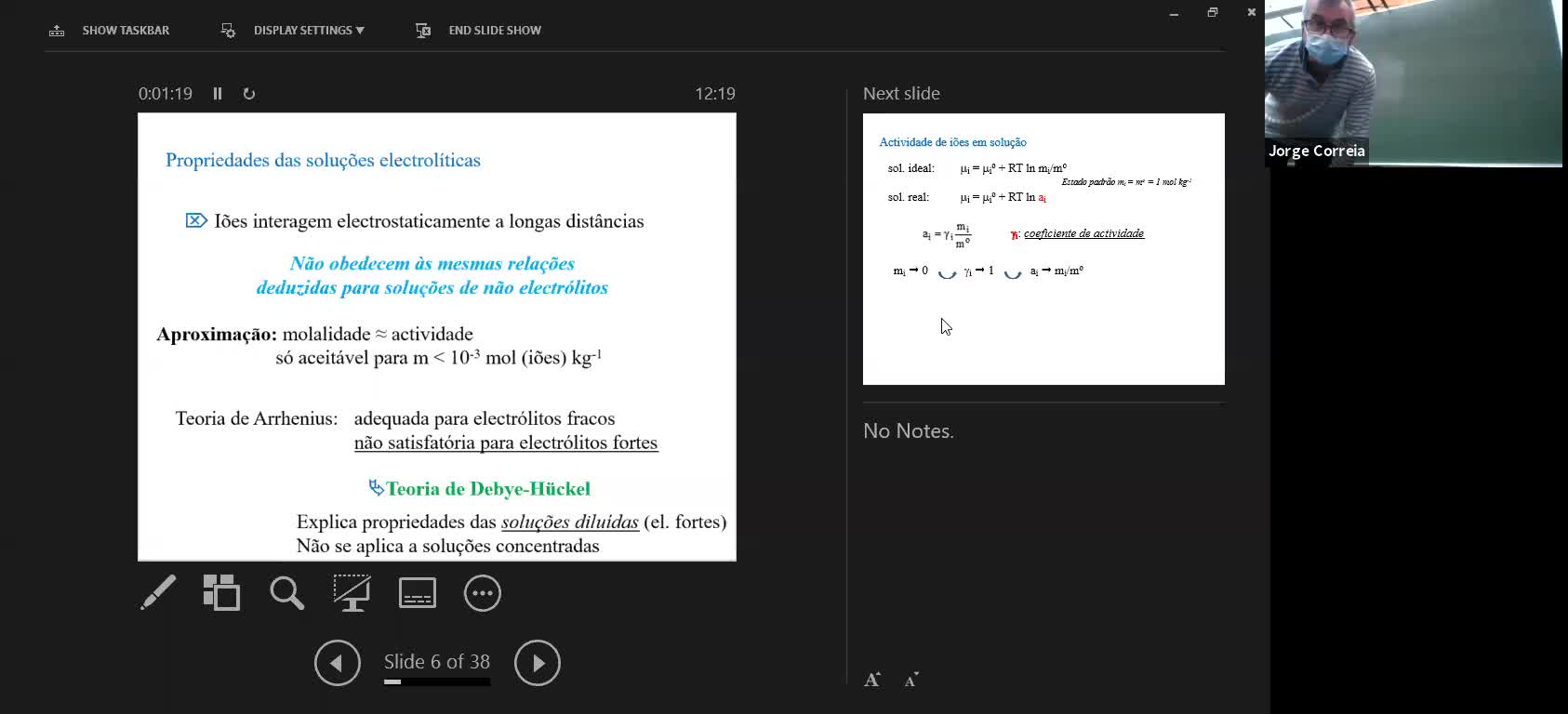Toggle black or unblack slide show icon

pos(352,592)
